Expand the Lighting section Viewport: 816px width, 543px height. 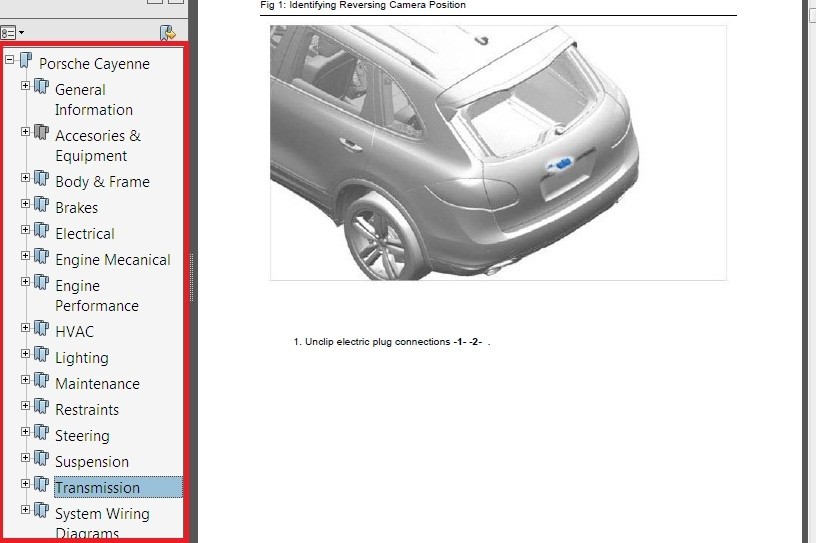25,353
